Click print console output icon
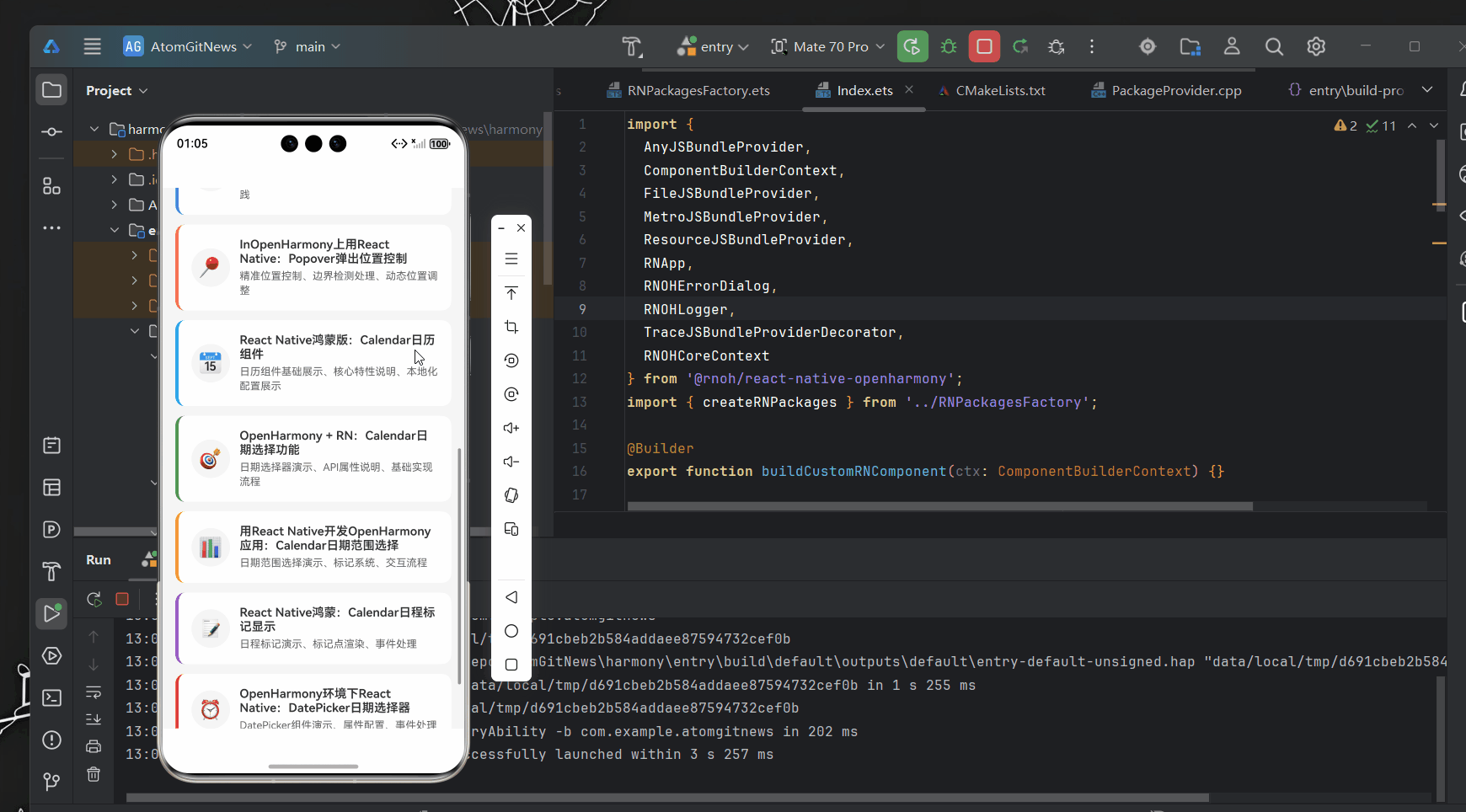1466x812 pixels. coord(94,746)
